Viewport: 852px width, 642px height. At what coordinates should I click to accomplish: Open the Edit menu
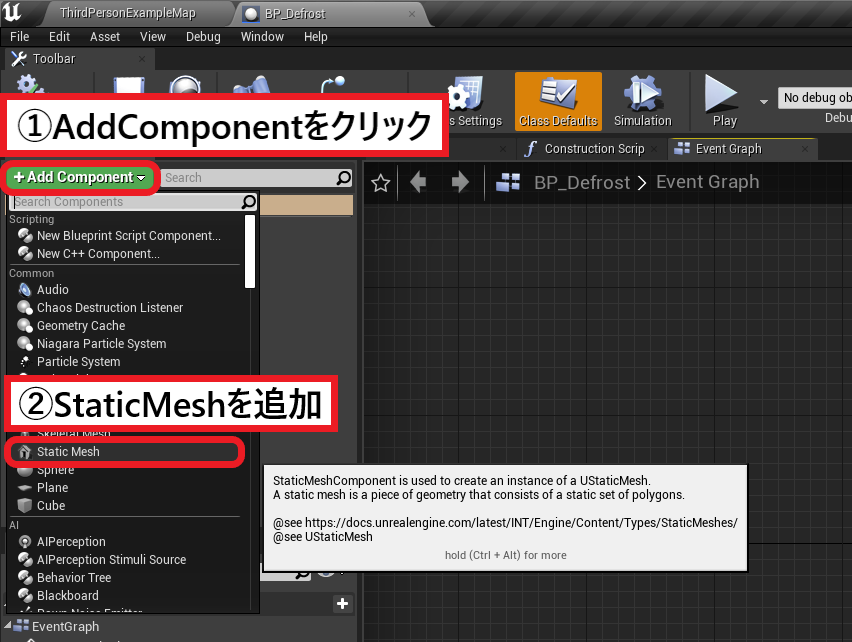[59, 36]
